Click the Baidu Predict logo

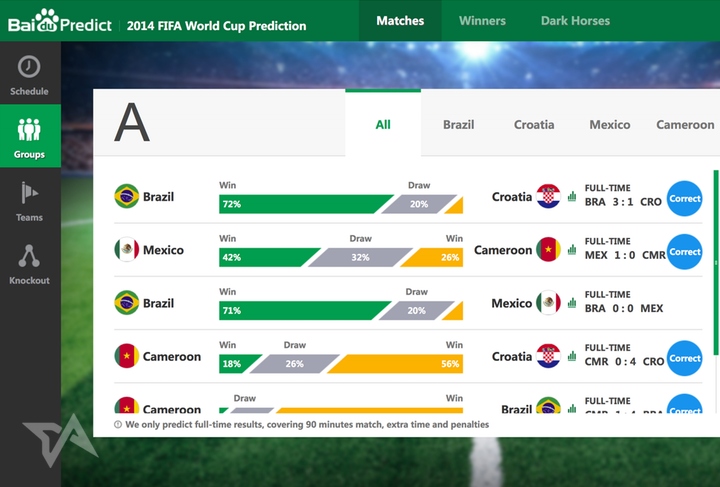coord(60,21)
